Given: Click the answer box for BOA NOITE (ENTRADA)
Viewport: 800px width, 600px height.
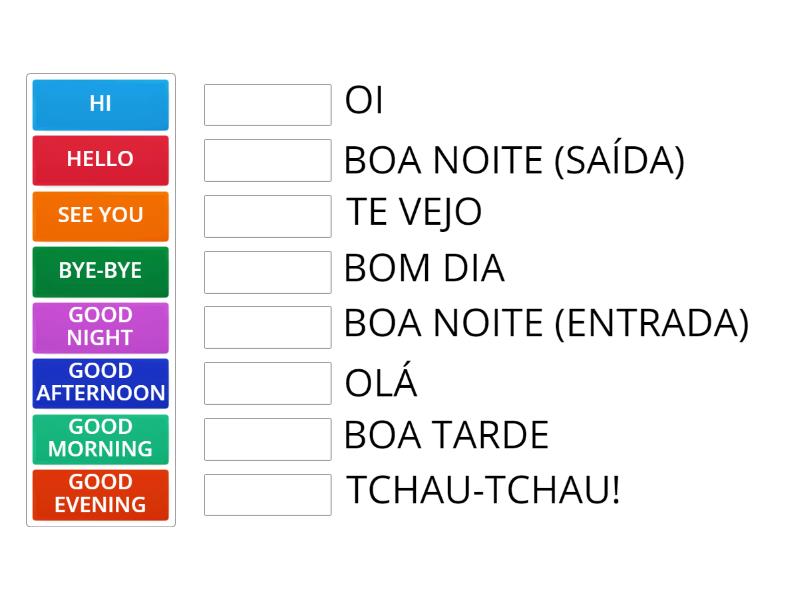Looking at the screenshot, I should click(267, 327).
